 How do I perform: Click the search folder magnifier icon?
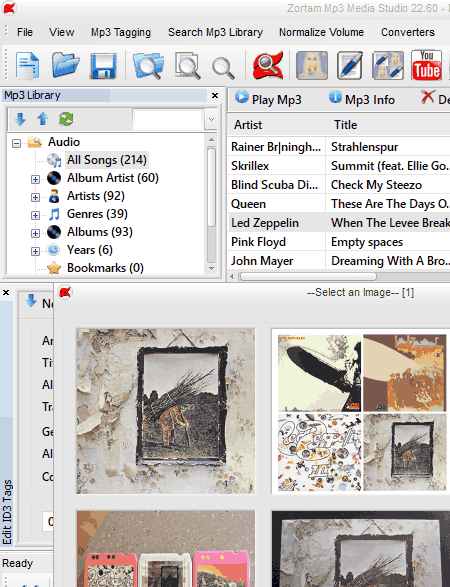click(x=148, y=66)
